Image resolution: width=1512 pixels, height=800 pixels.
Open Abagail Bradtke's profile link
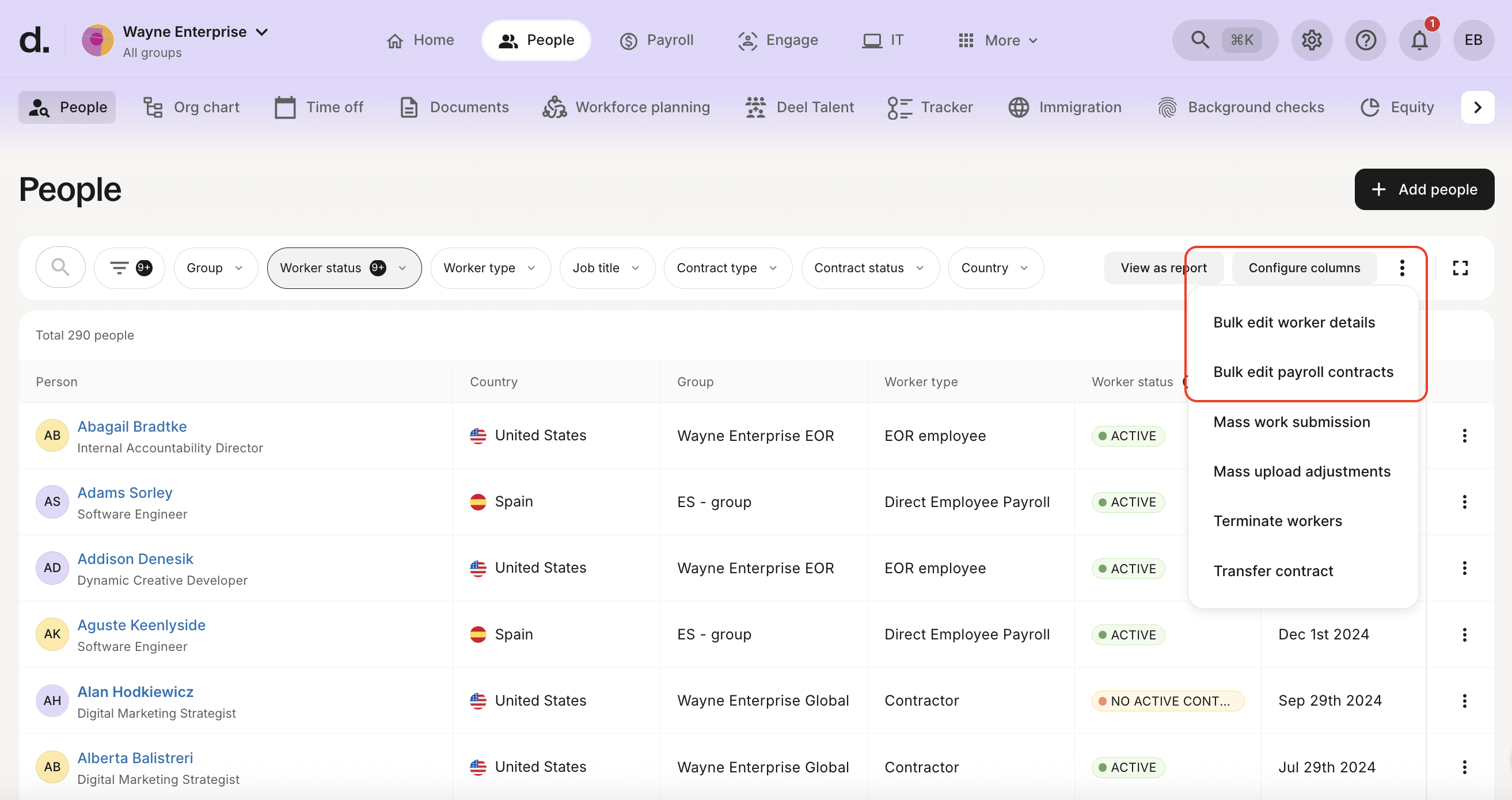(132, 426)
